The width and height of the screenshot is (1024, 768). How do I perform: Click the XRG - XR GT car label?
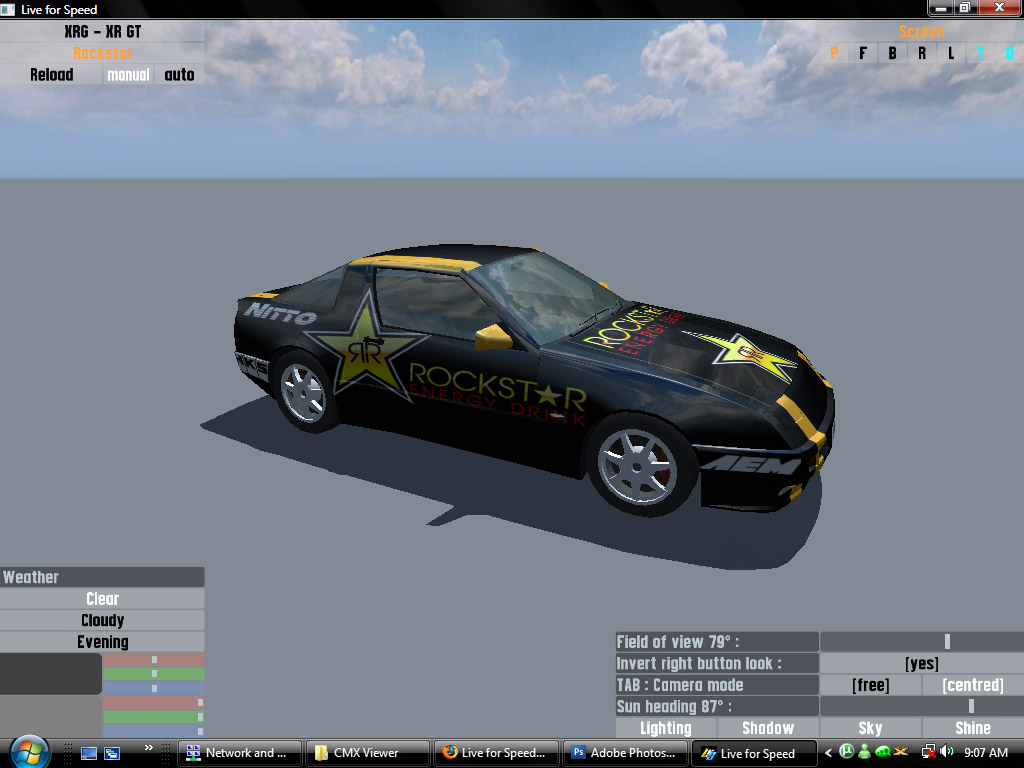click(103, 31)
